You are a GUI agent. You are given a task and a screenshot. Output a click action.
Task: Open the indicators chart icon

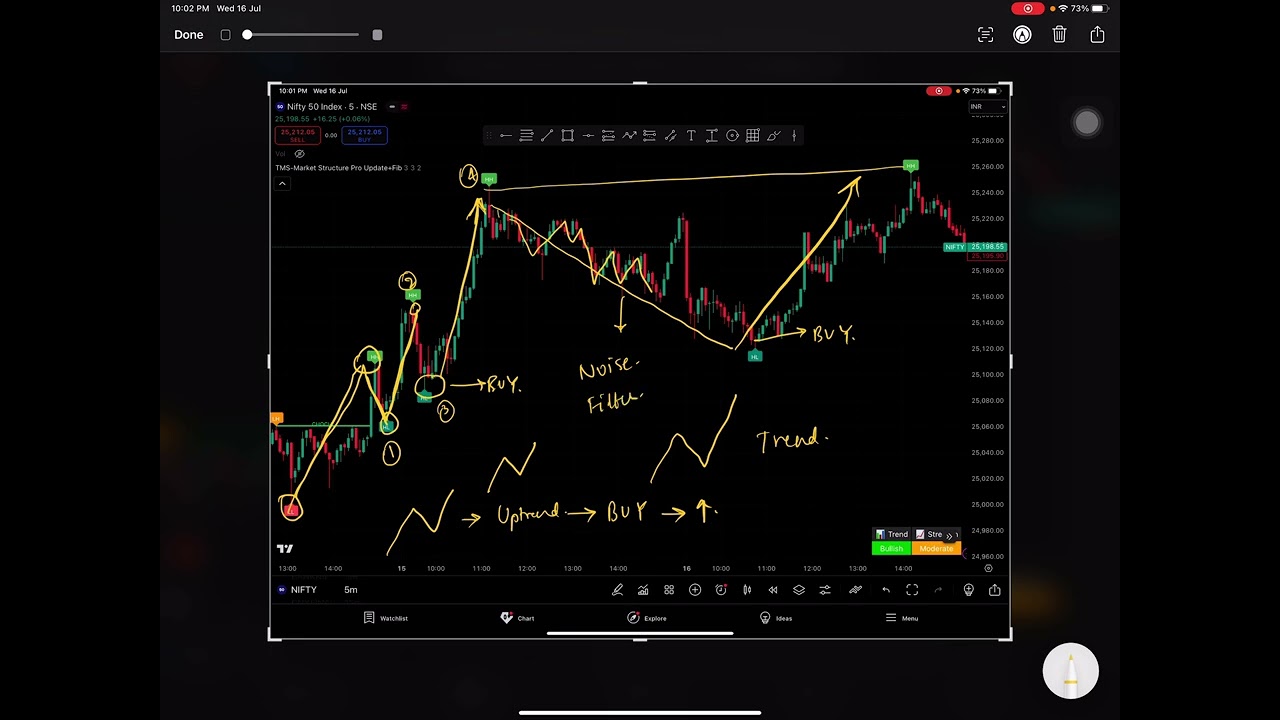(x=643, y=590)
